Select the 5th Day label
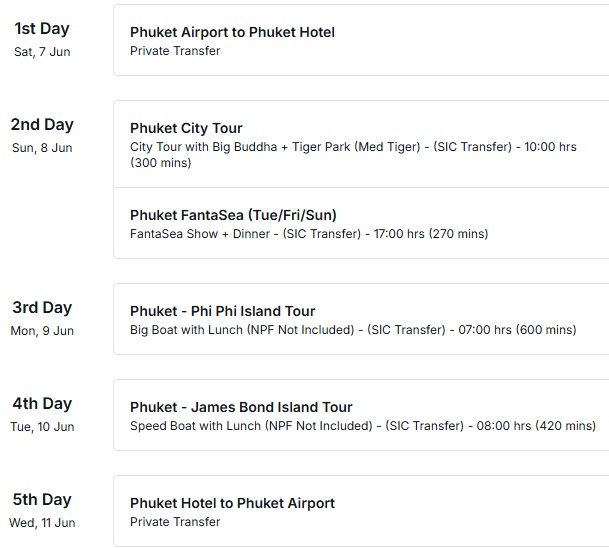 42,499
